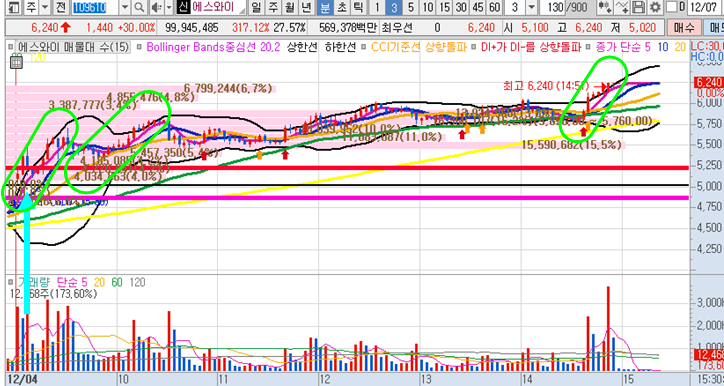Click the interval value 3 combo field
The image size is (724, 386).
pos(515,7)
